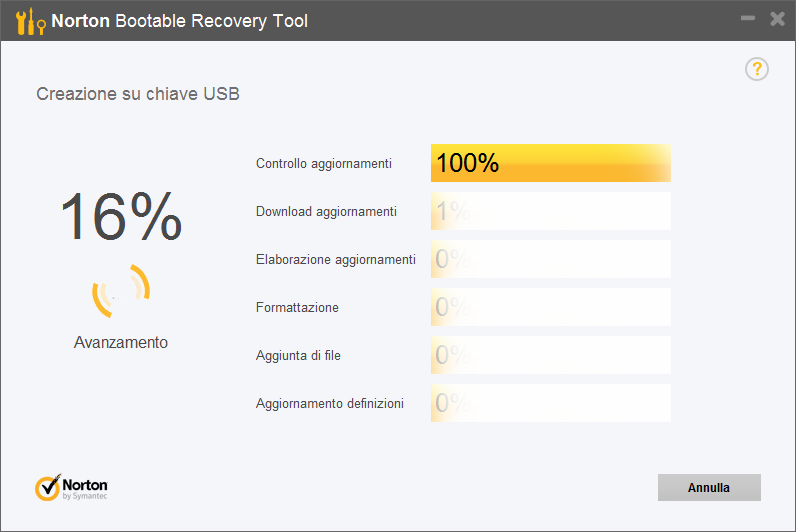Click the Norton by Symantec logo

click(x=72, y=487)
